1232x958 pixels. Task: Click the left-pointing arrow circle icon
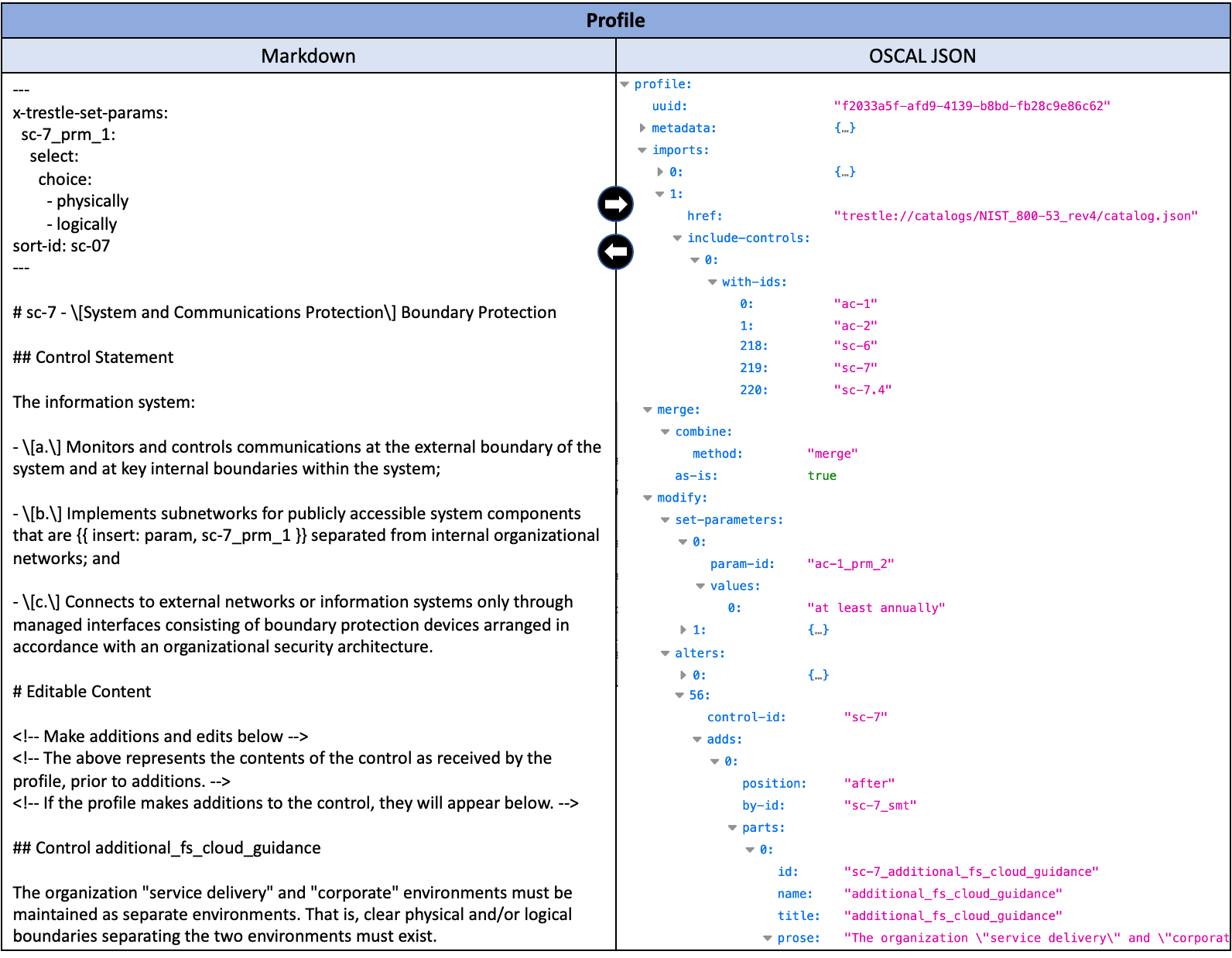point(615,251)
